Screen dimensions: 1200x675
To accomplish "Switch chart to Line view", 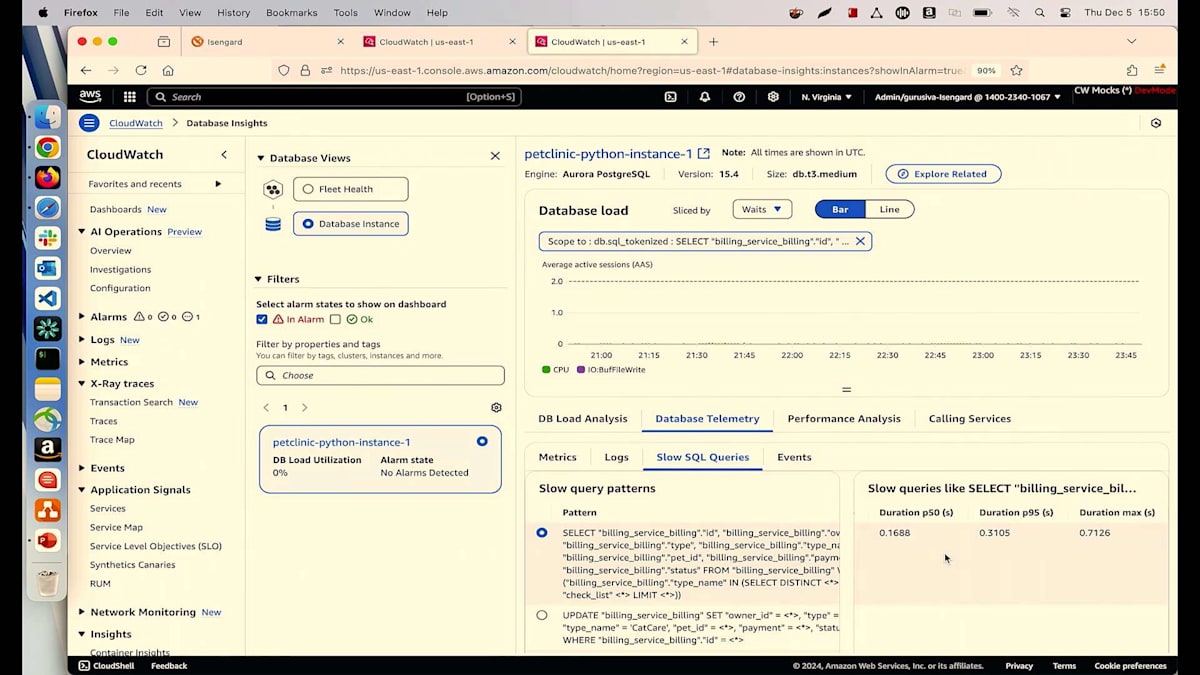I will click(889, 209).
